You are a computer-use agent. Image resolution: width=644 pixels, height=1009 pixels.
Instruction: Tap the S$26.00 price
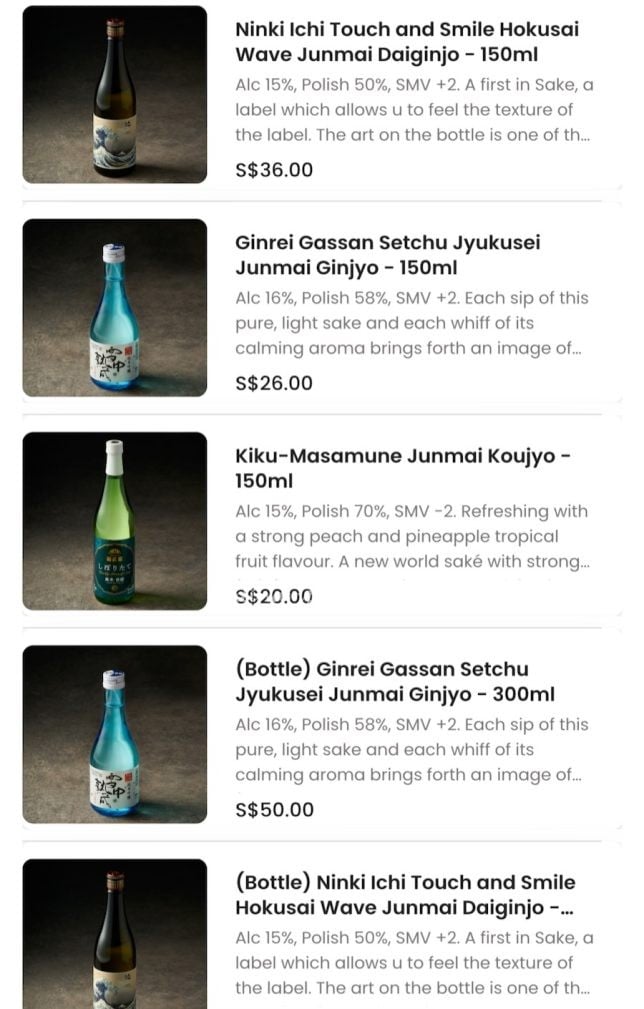(x=274, y=383)
